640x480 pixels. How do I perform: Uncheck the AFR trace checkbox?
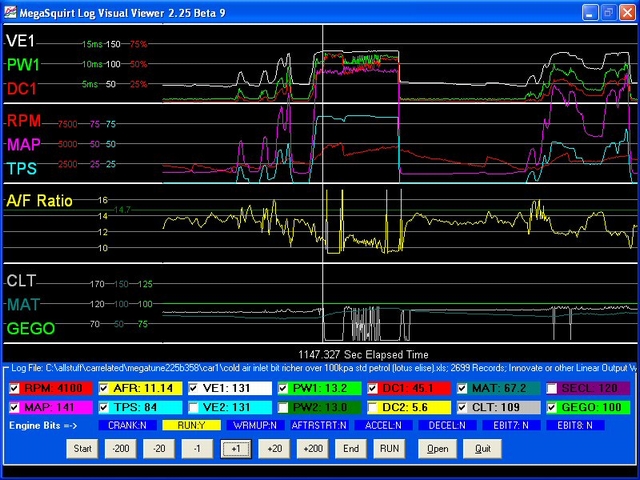point(104,388)
